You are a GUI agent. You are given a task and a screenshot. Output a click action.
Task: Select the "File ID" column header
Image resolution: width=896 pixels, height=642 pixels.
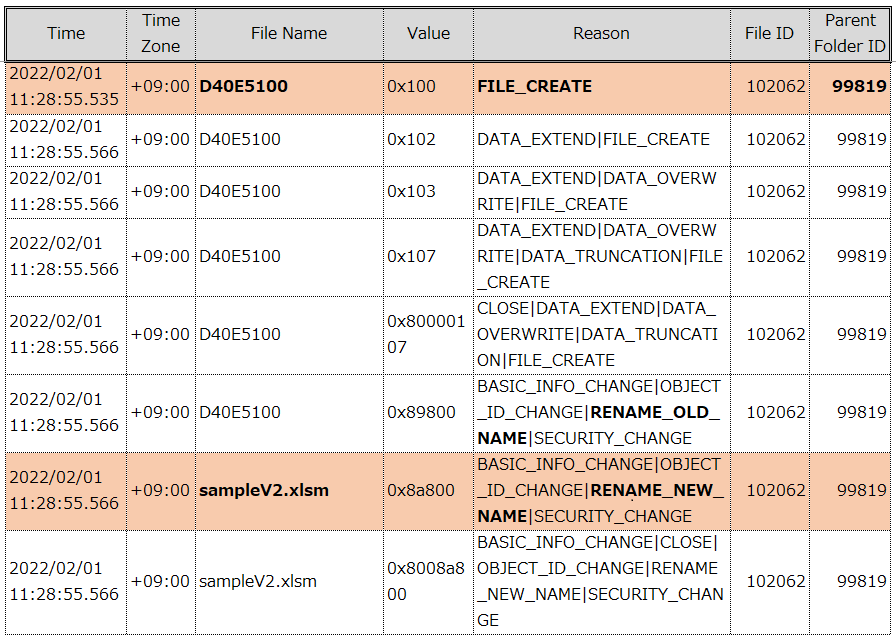pyautogui.click(x=769, y=33)
